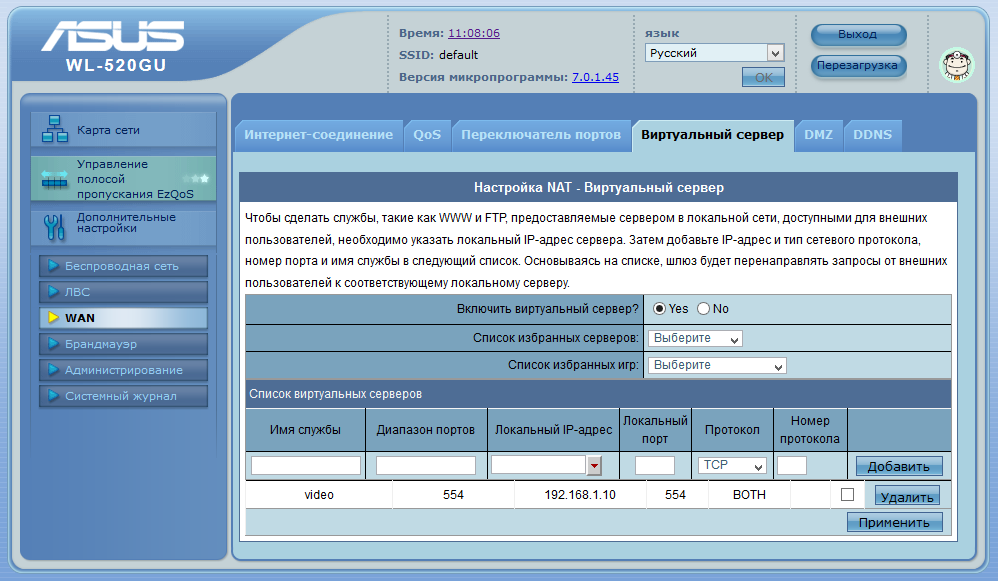The width and height of the screenshot is (998, 581).
Task: Click the doctor mascot icon
Action: click(x=957, y=65)
